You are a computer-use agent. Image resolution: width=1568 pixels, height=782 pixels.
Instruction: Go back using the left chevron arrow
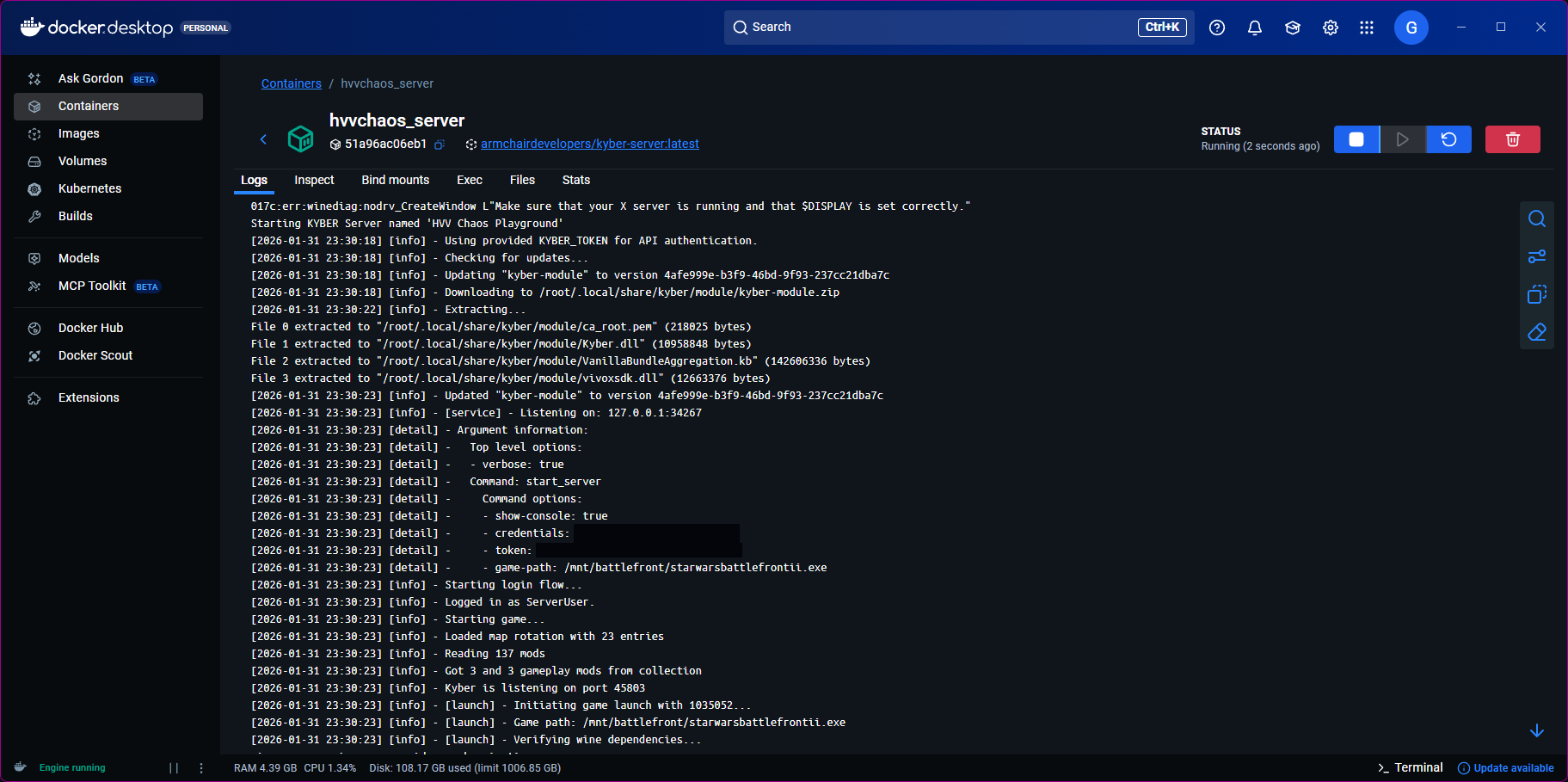(x=264, y=139)
